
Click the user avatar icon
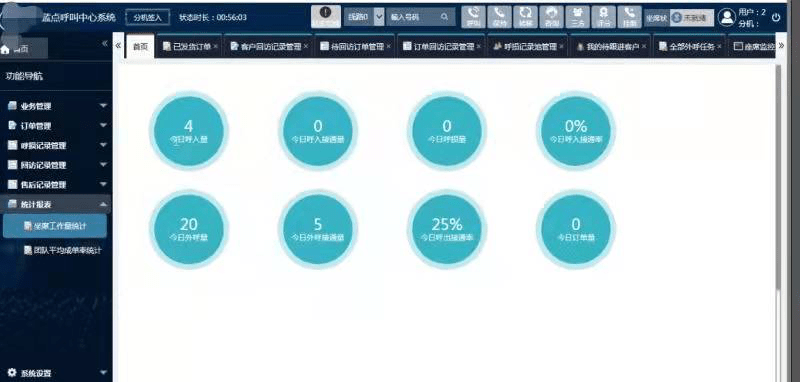pos(726,17)
